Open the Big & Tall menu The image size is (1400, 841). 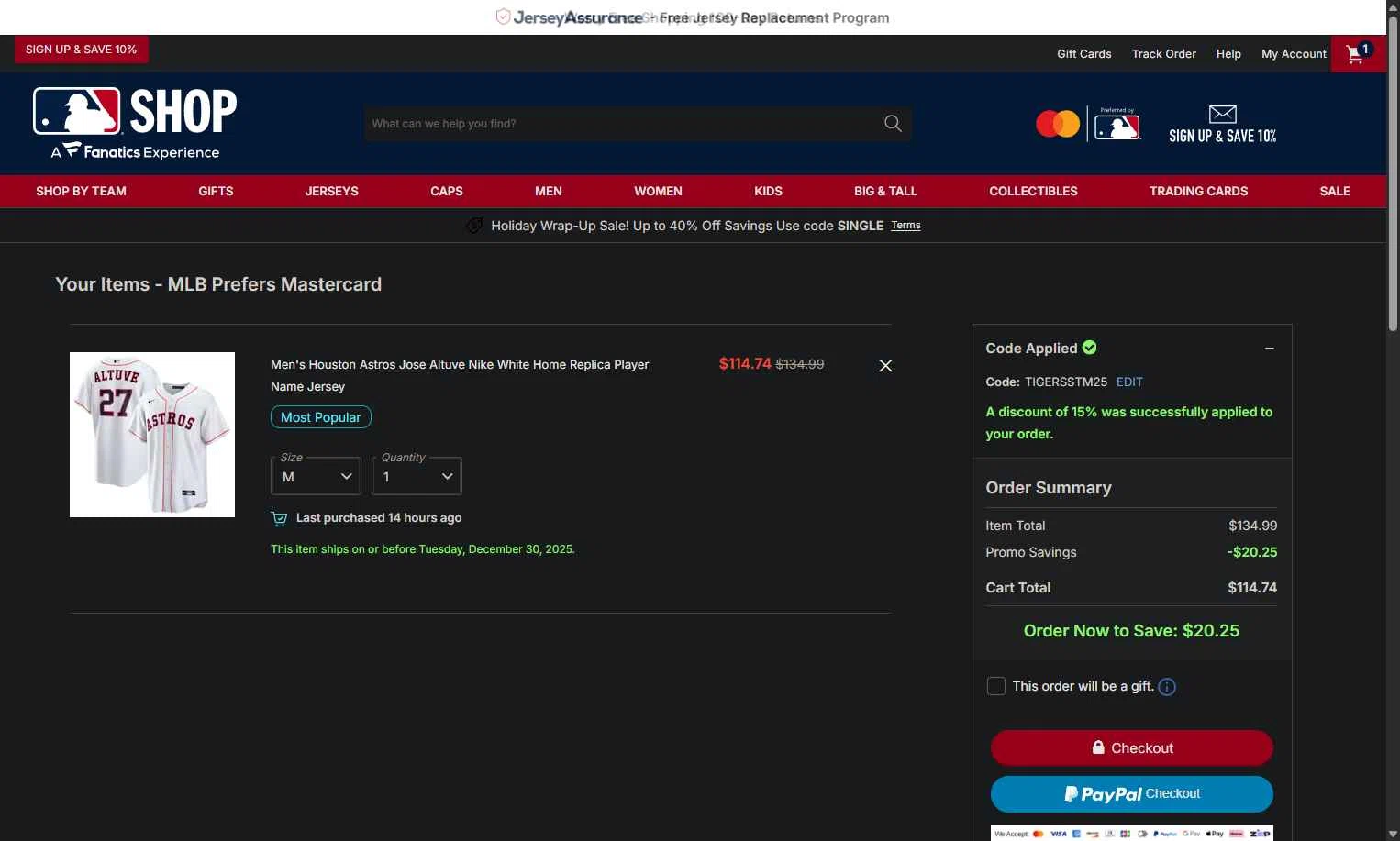[x=885, y=191]
